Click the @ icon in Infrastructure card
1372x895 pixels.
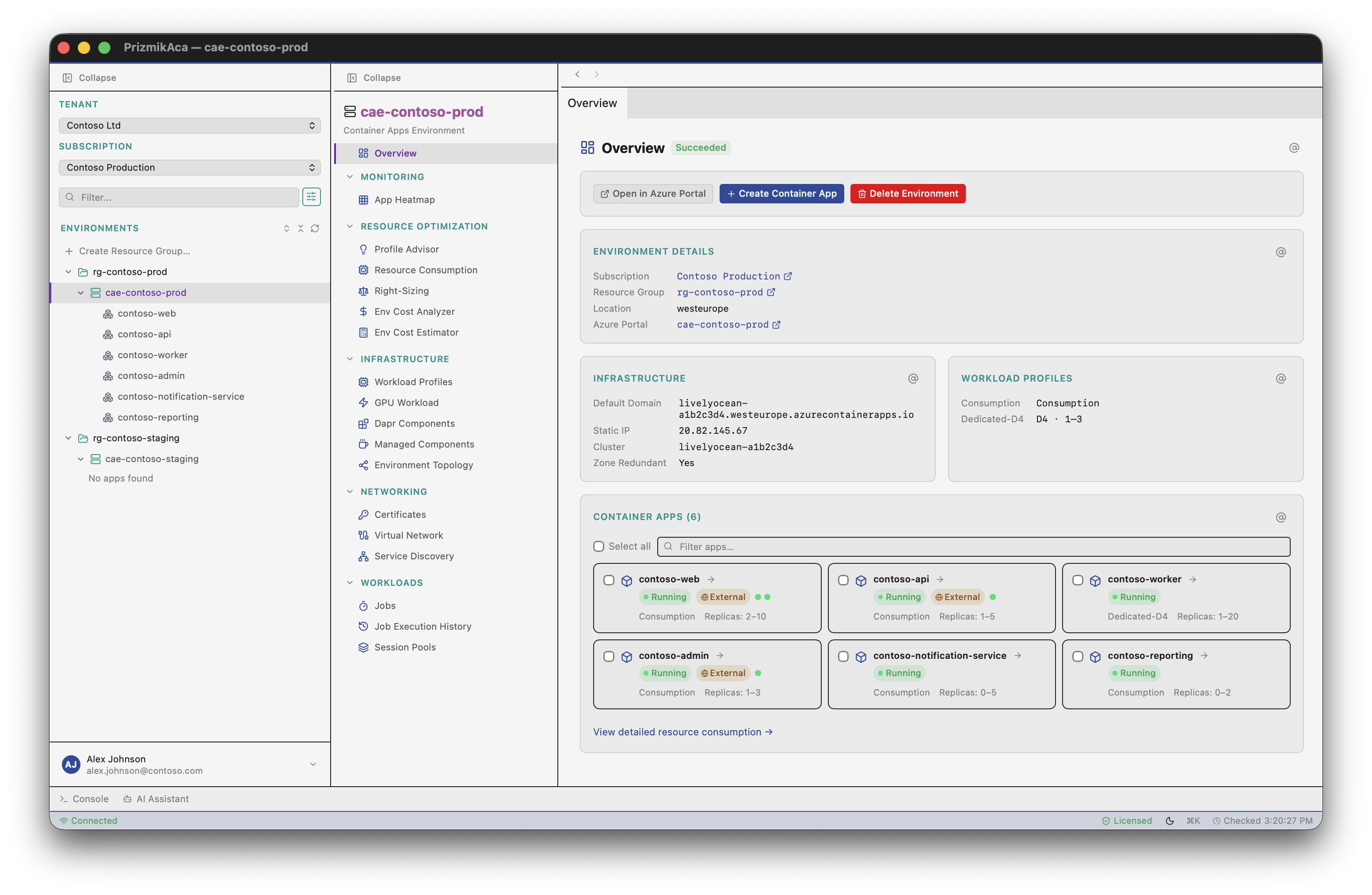(913, 379)
